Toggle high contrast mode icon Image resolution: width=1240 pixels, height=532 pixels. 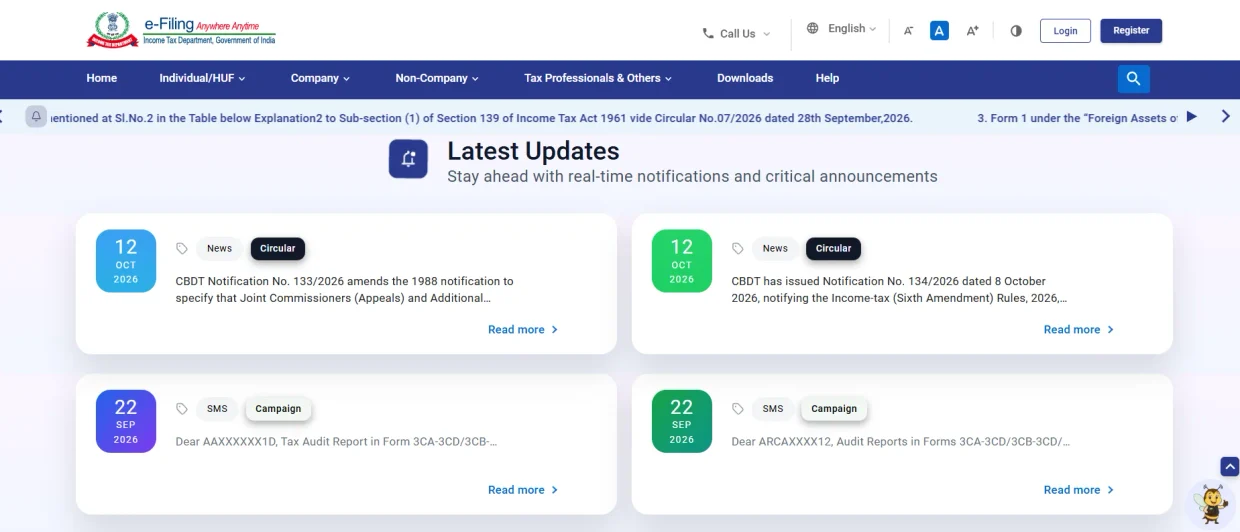tap(1016, 31)
